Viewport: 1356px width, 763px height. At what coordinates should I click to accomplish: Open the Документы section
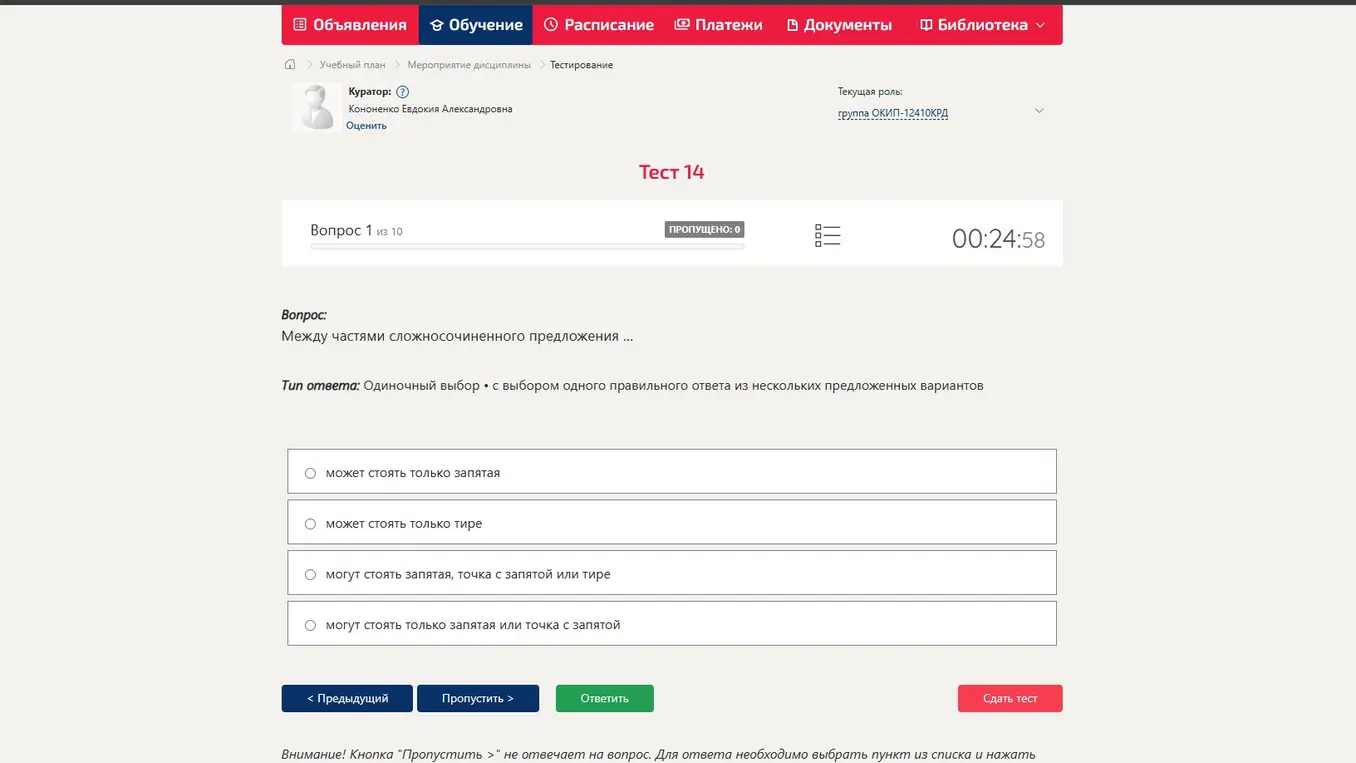839,25
